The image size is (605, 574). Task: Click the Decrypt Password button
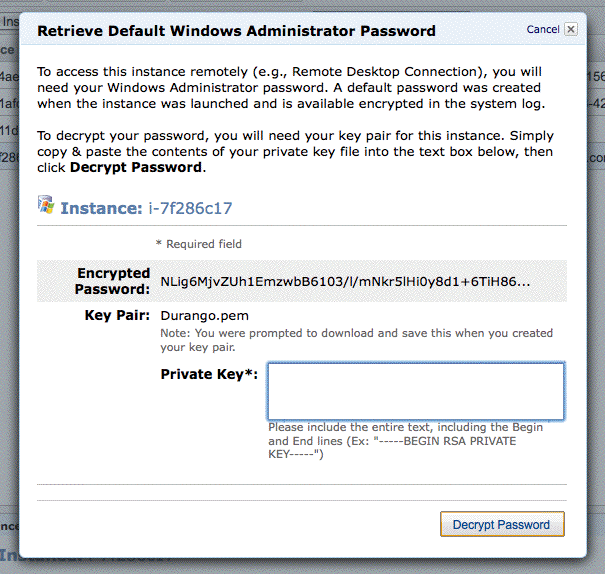point(501,524)
